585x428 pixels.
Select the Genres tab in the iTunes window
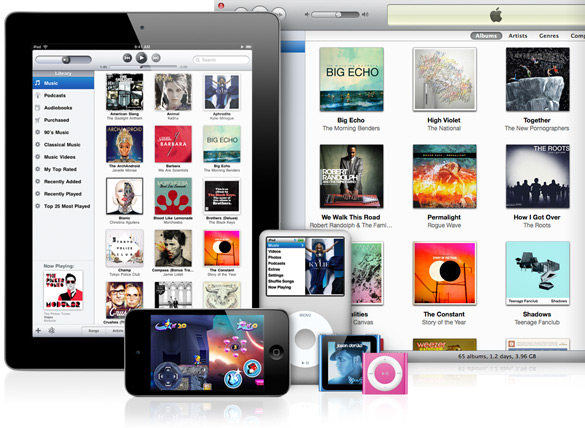[x=549, y=36]
